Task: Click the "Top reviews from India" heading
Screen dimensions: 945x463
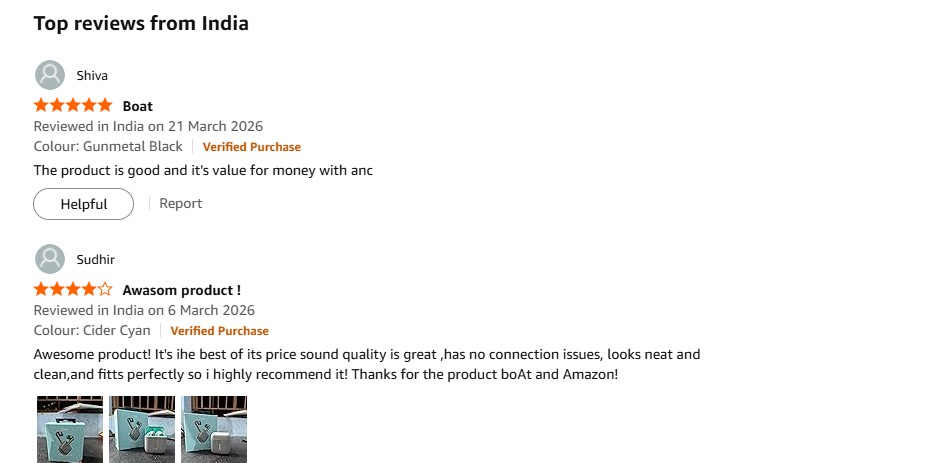Action: pos(141,23)
